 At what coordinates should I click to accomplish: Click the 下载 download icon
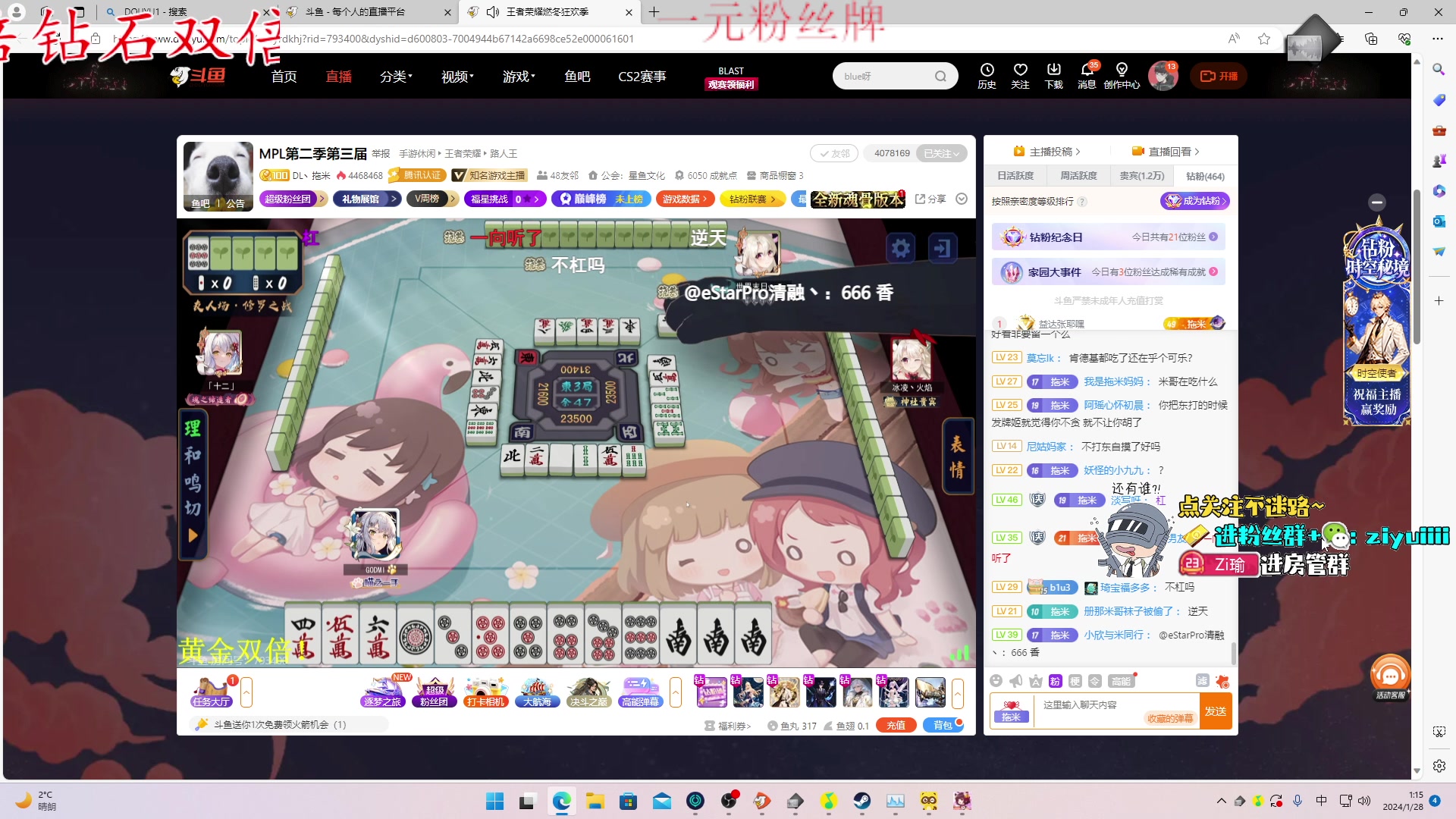click(1054, 76)
